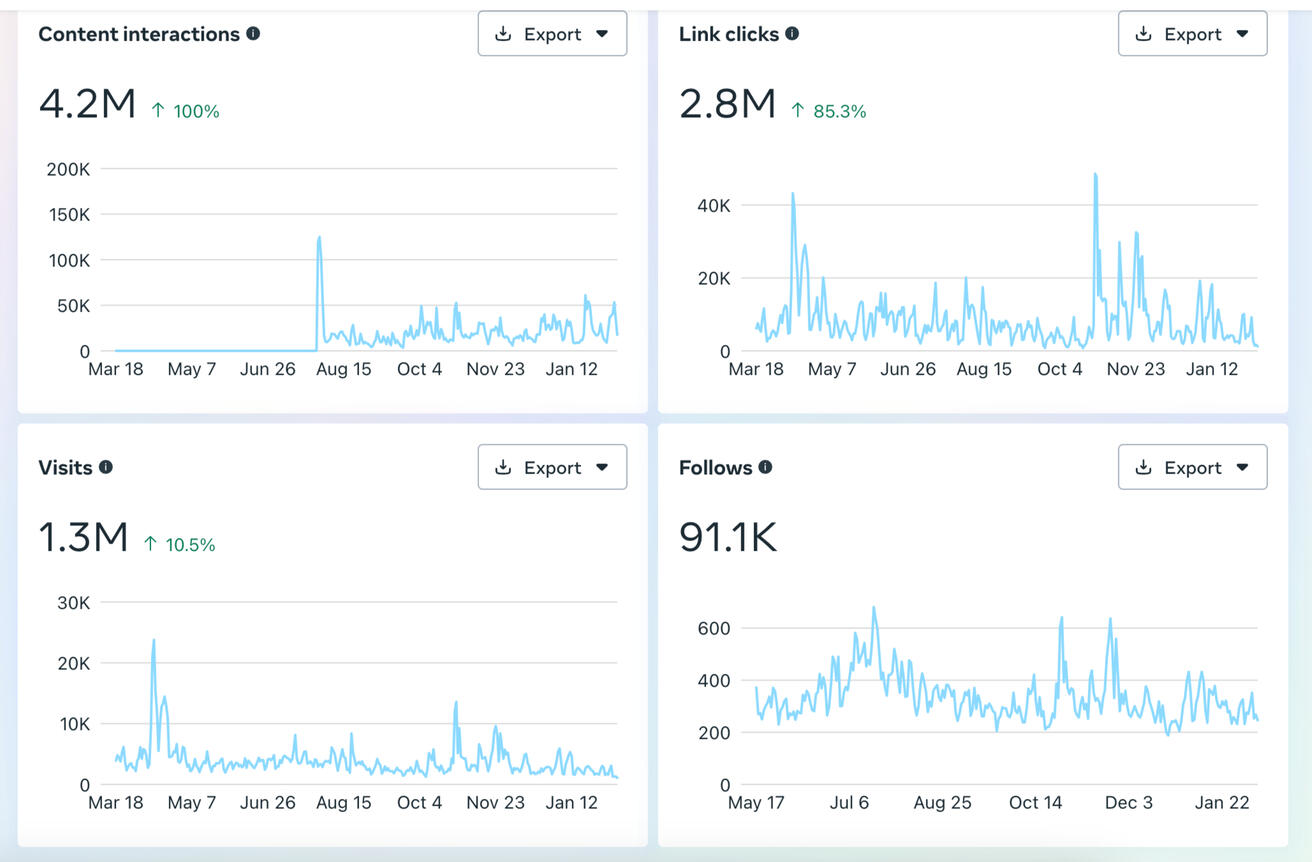This screenshot has height=862, width=1312.
Task: Open the Export dropdown for Visits
Action: point(602,466)
